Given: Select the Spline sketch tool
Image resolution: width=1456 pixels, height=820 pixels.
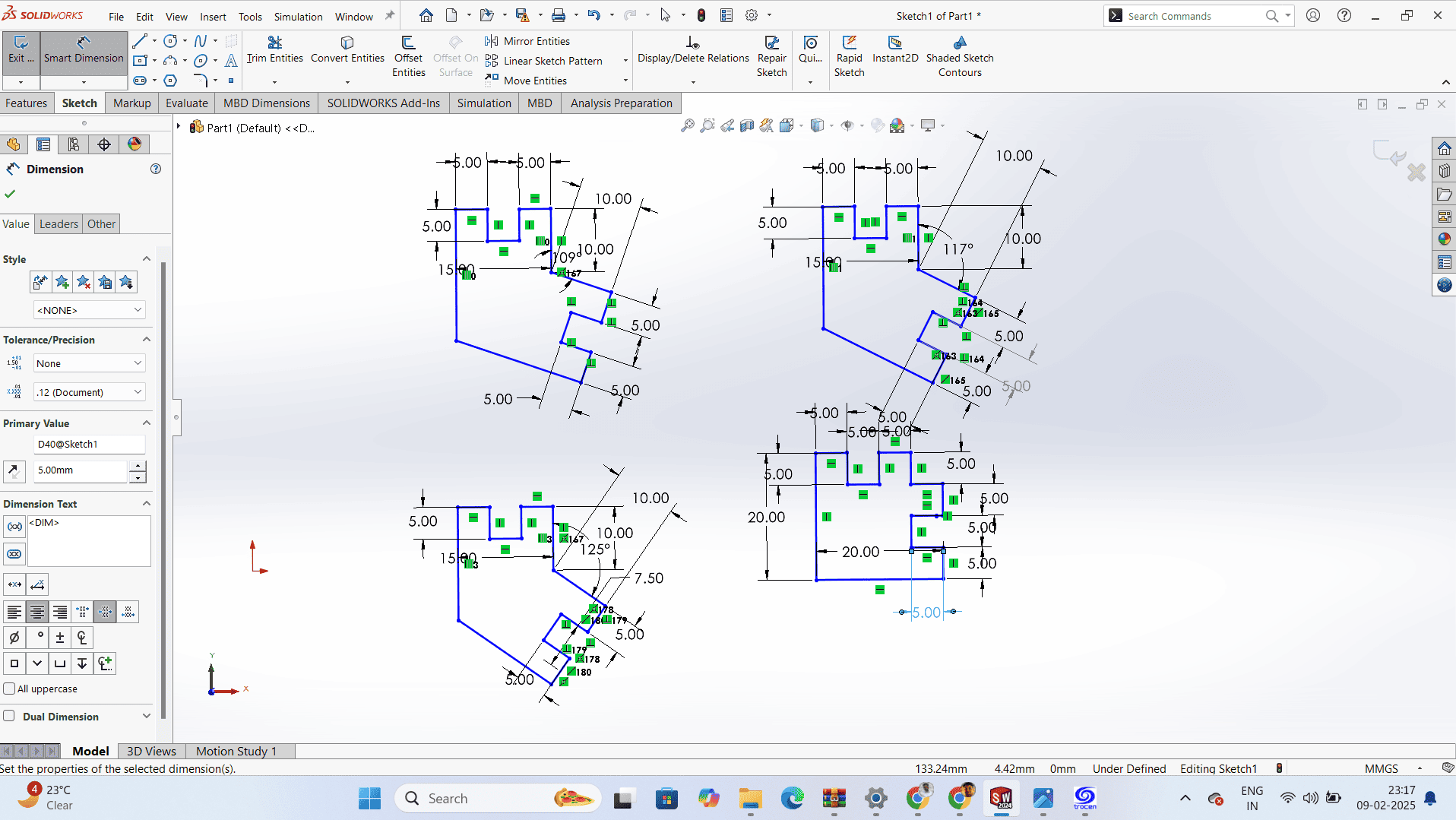Looking at the screenshot, I should click(x=201, y=41).
